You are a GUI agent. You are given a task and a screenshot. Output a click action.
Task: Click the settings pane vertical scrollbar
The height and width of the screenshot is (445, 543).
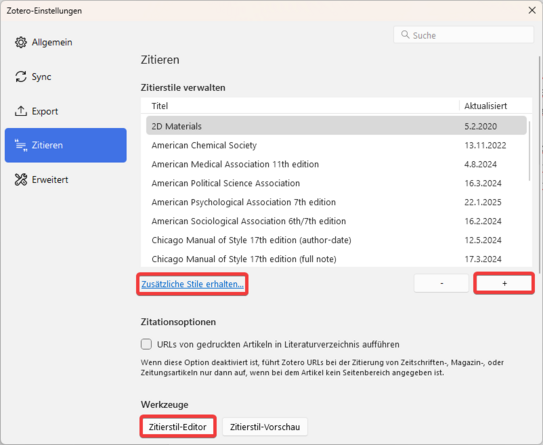coord(540,164)
